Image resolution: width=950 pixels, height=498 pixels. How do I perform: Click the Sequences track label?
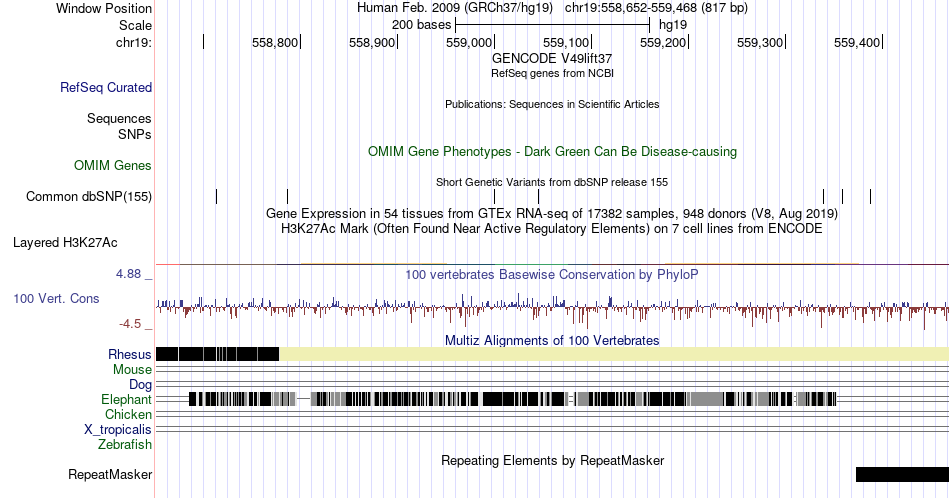point(119,118)
